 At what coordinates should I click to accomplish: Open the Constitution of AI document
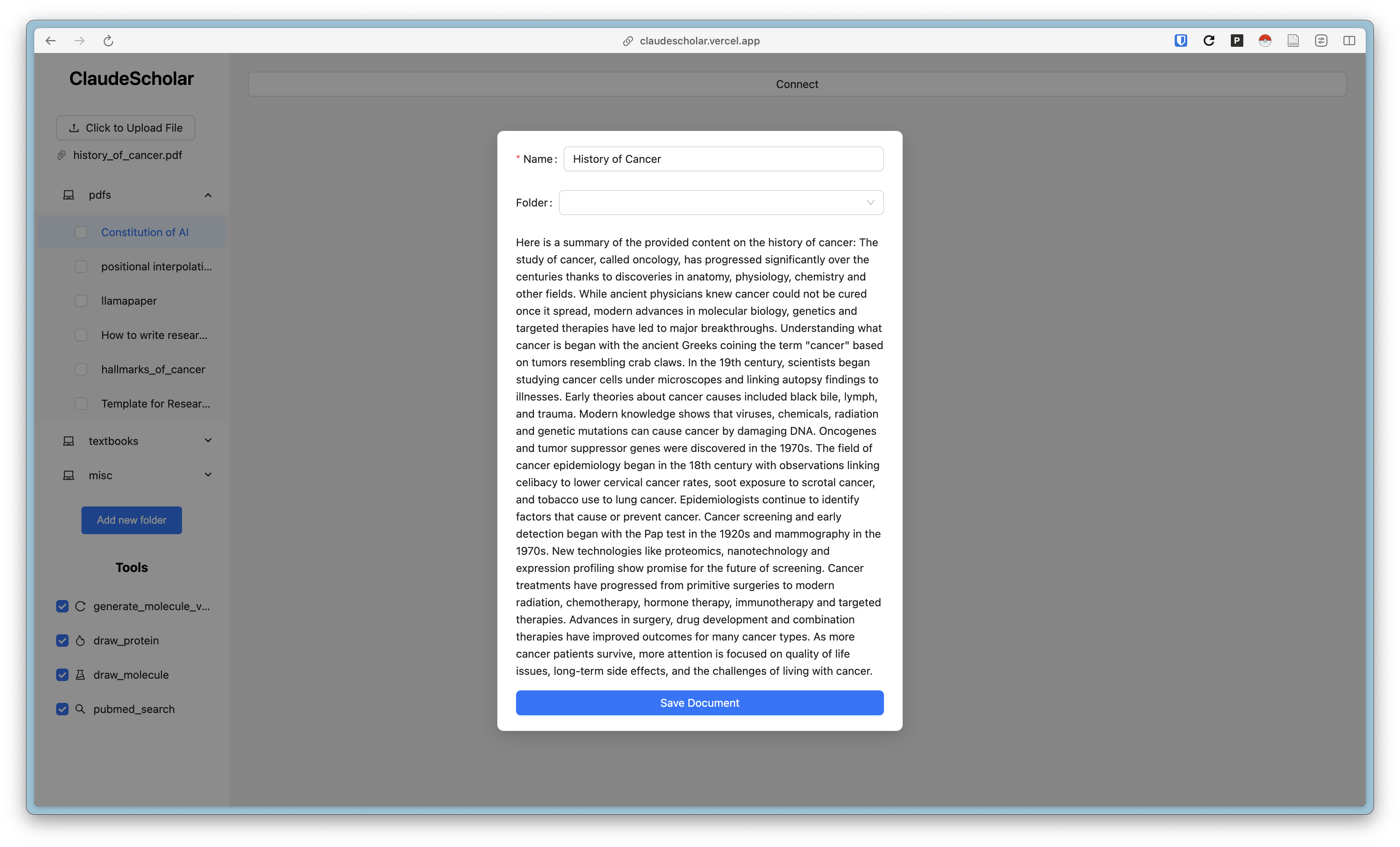[144, 232]
